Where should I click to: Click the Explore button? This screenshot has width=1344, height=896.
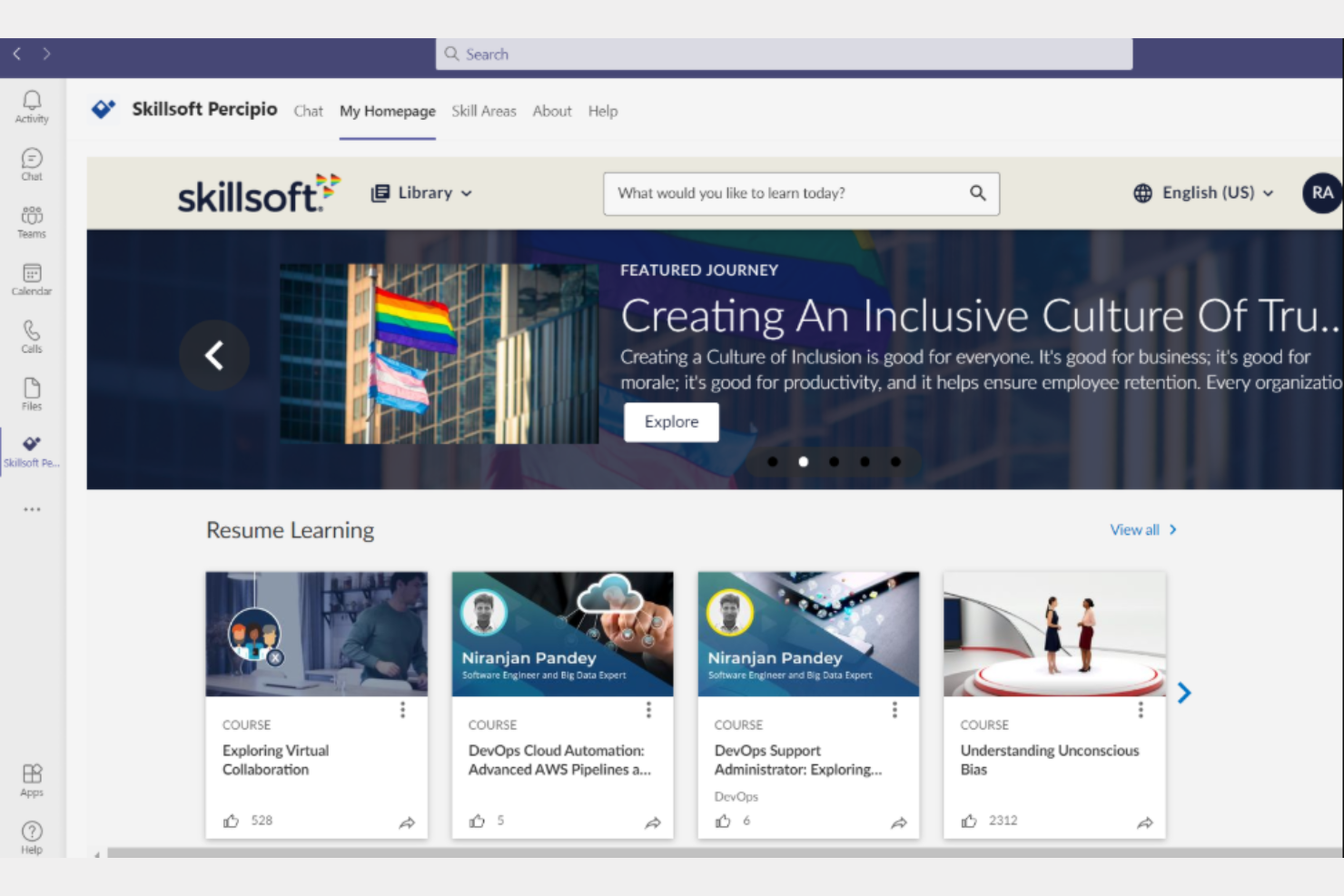tap(671, 422)
